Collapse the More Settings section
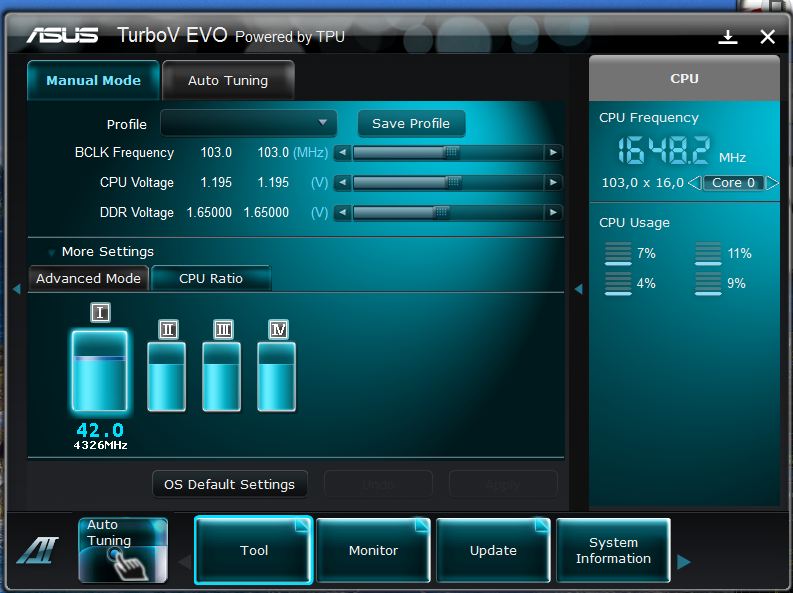The image size is (793, 593). pos(51,252)
